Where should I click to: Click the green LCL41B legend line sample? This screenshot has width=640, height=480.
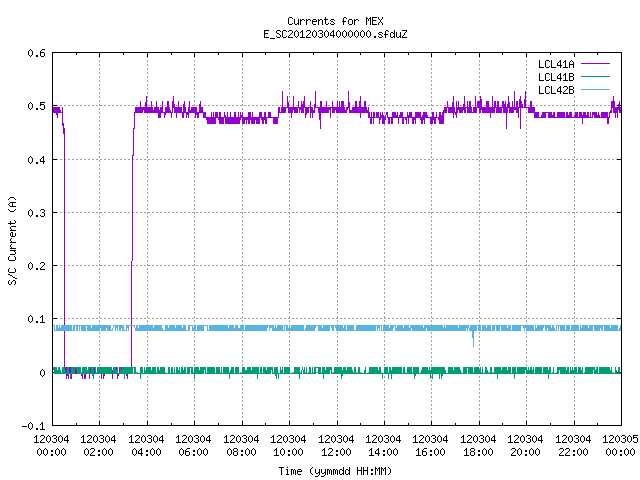595,77
